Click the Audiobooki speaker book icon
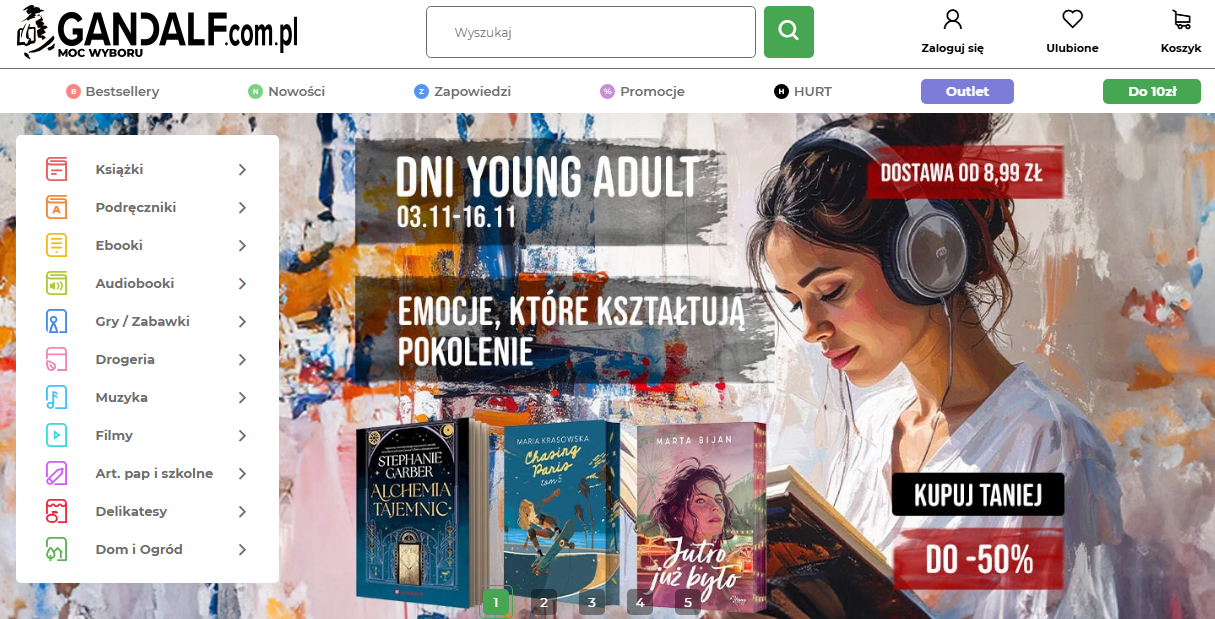 coord(56,283)
